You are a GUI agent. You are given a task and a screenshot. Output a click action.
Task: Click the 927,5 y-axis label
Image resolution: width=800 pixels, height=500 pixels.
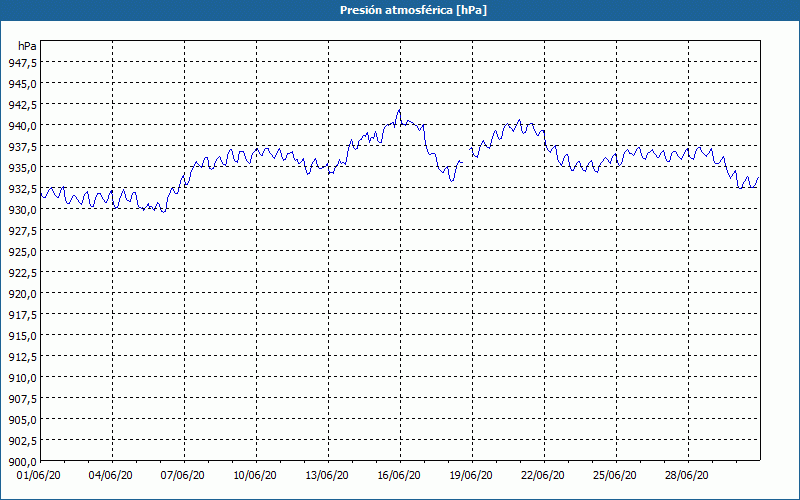pos(22,230)
